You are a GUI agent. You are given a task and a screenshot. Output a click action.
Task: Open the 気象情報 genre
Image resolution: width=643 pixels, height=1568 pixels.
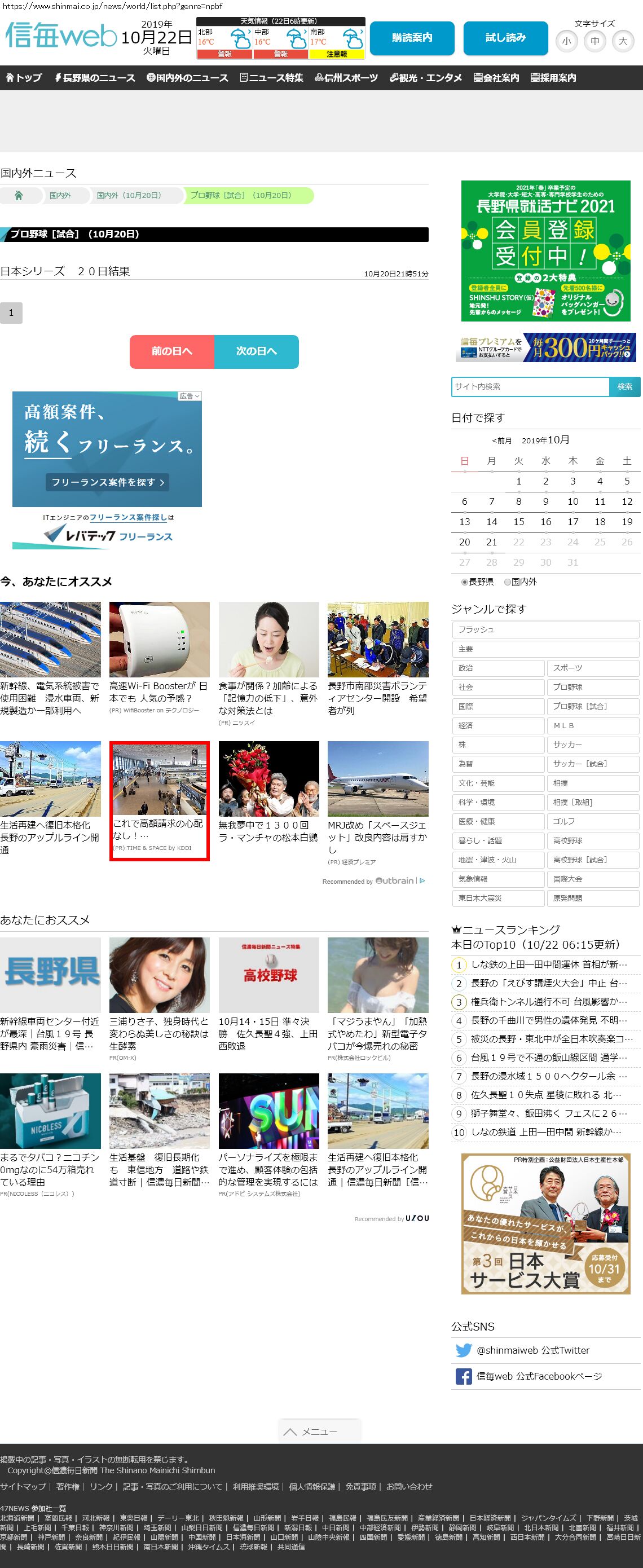tap(498, 879)
